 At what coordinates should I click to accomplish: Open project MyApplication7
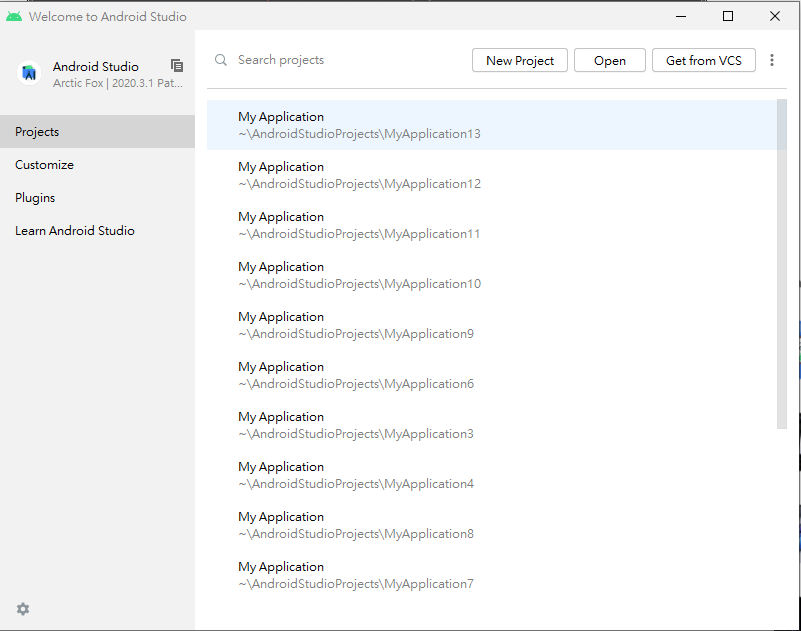(x=492, y=576)
